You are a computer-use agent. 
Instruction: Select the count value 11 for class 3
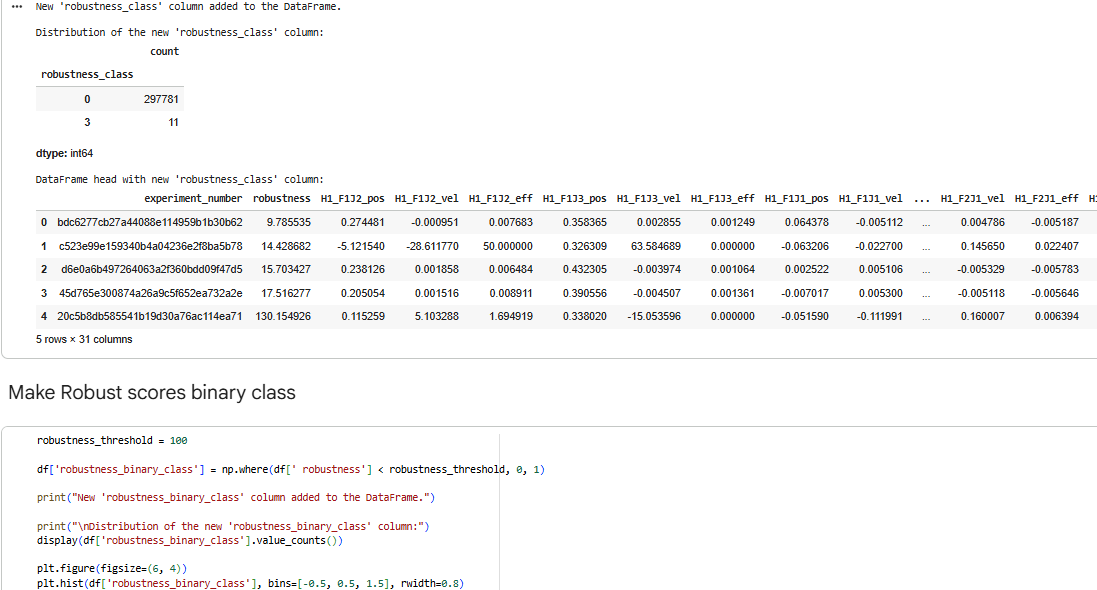(173, 122)
